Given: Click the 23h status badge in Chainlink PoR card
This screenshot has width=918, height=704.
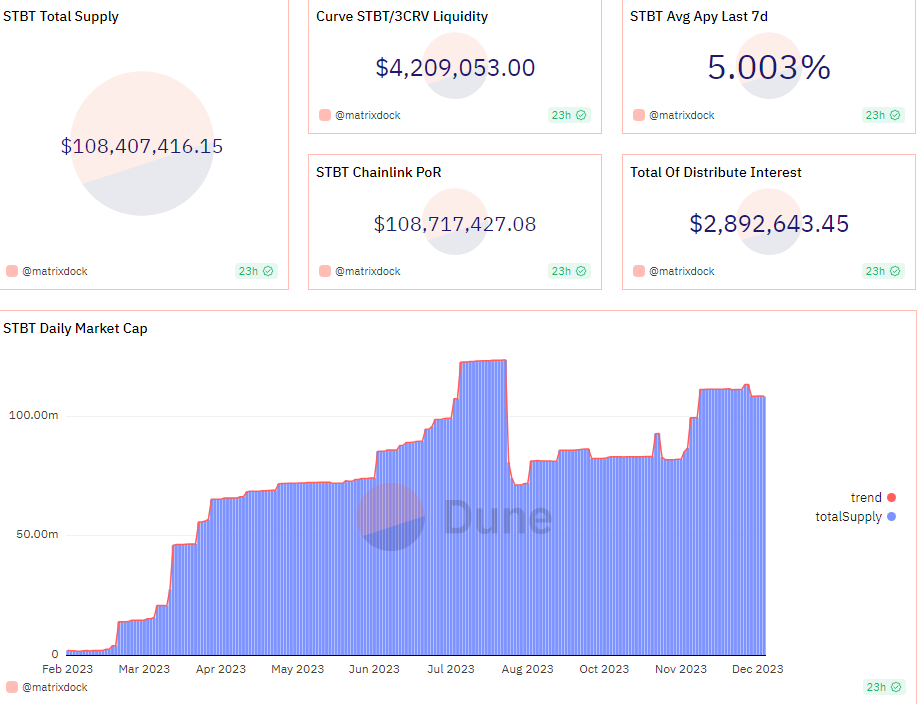Looking at the screenshot, I should [569, 271].
